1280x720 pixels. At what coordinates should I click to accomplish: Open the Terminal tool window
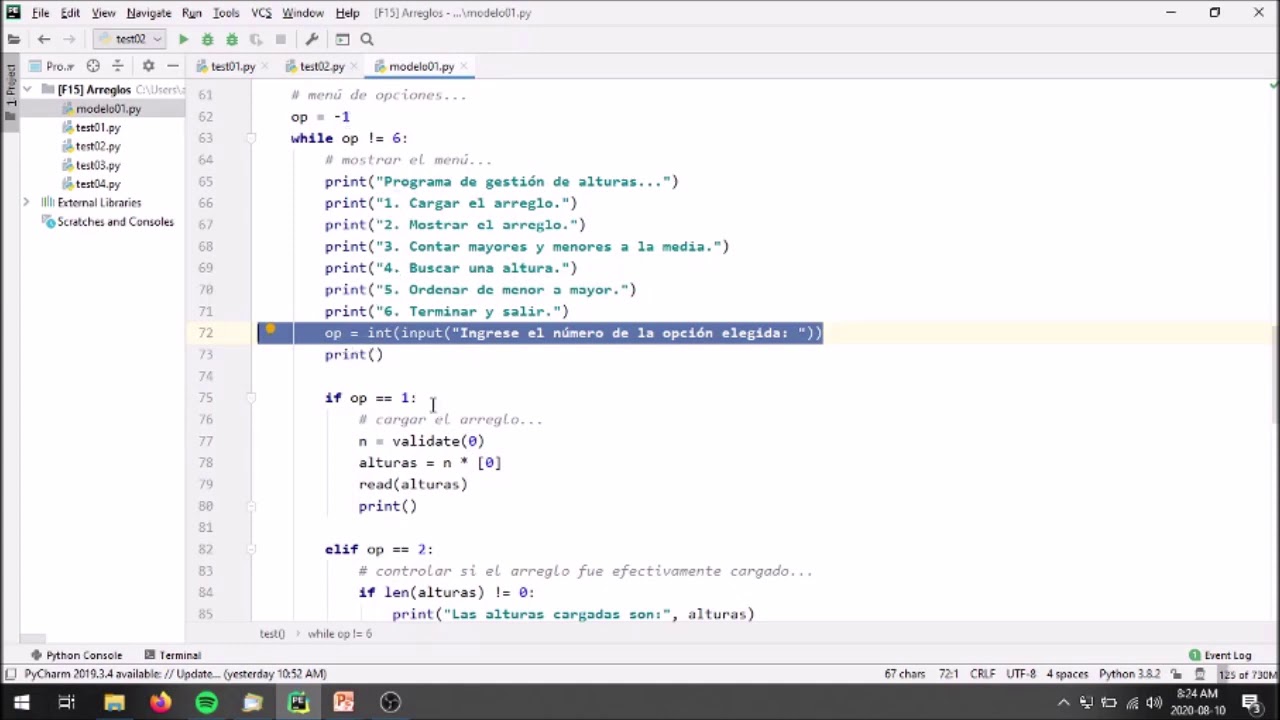tap(173, 655)
